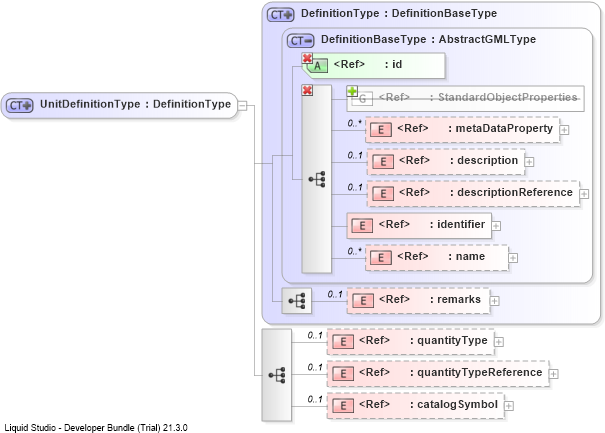Click the Liquid Studio trial footer text
Viewport: 605px width, 433px height.
click(96, 428)
